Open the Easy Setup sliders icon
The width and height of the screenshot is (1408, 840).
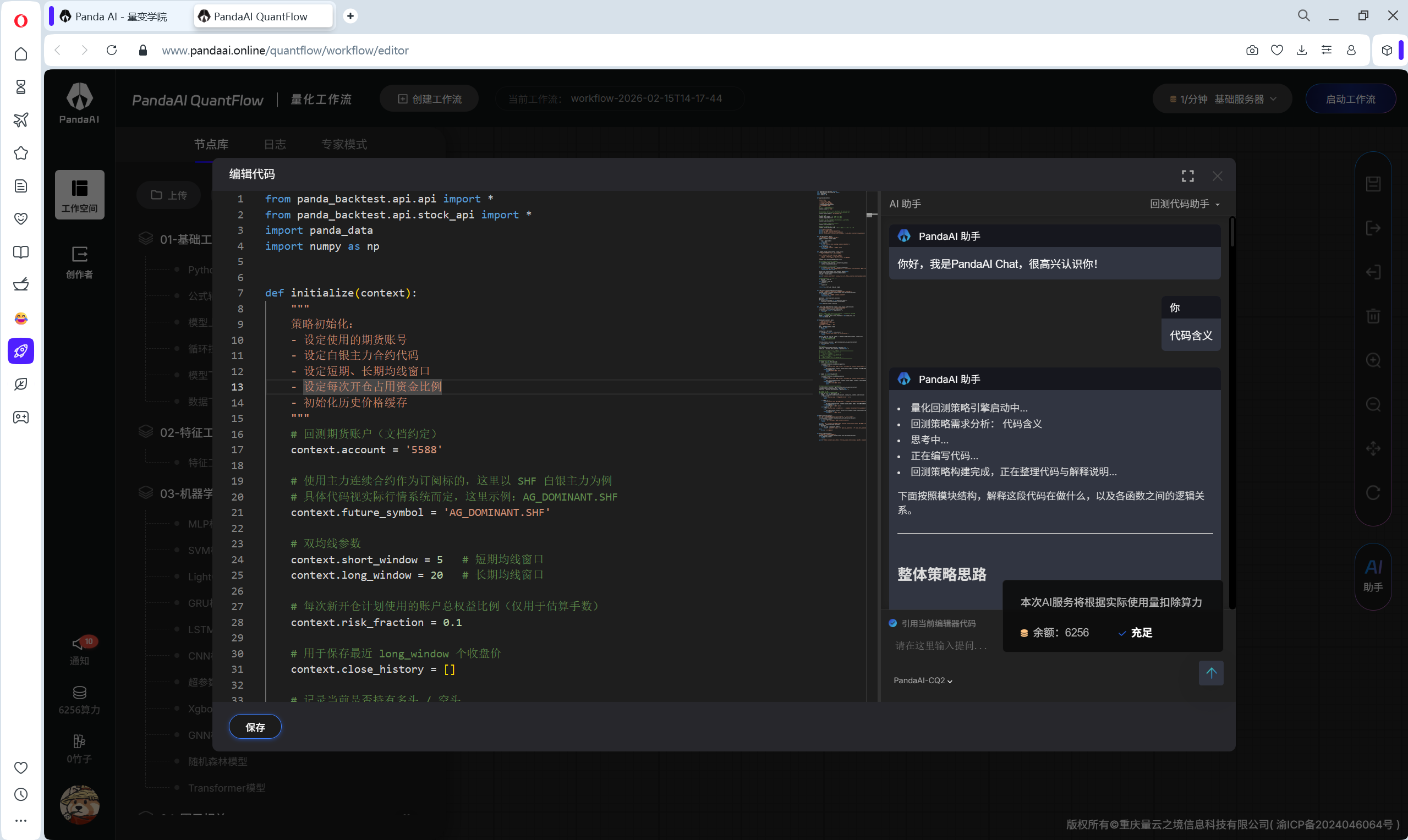tap(1327, 50)
